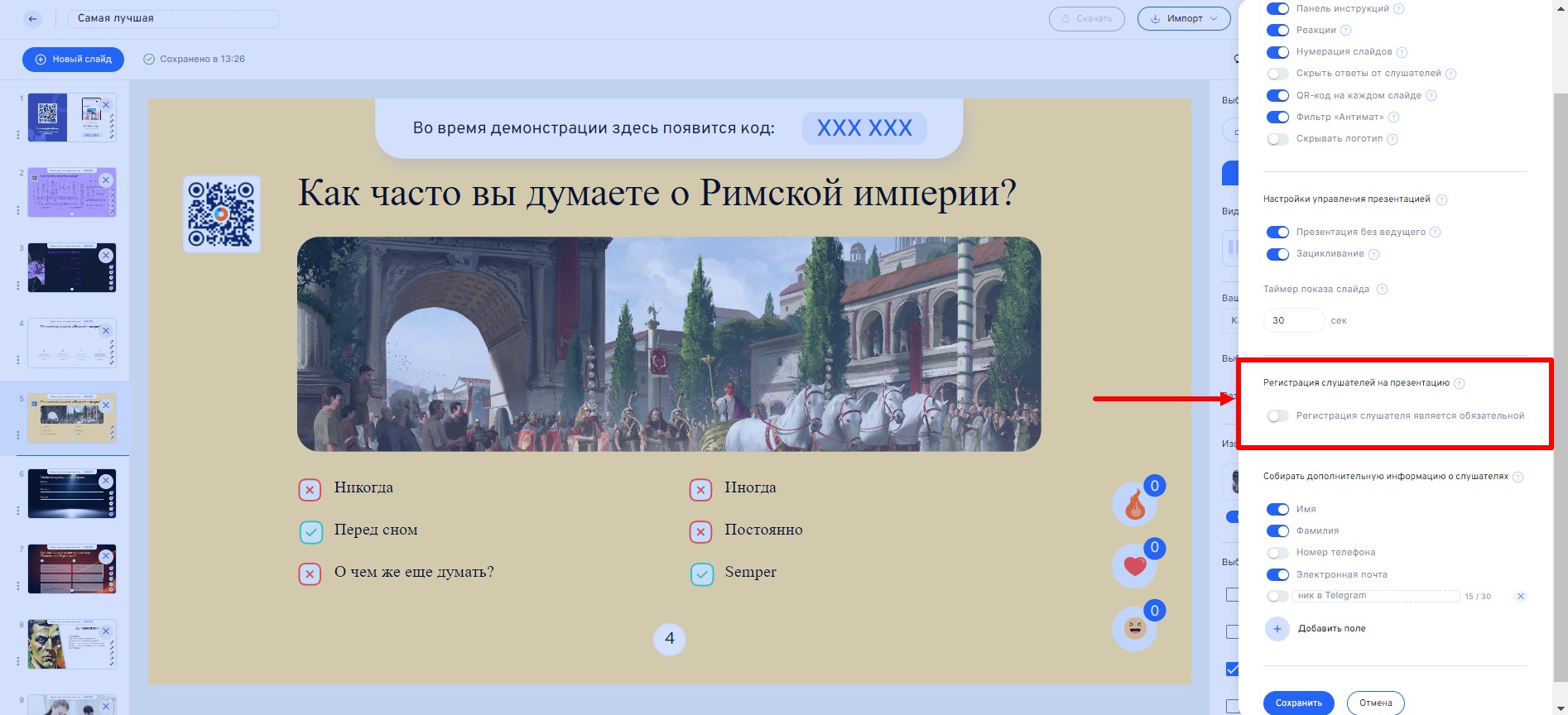This screenshot has height=715, width=1568.
Task: Disable the Реакции switch
Action: click(x=1278, y=31)
